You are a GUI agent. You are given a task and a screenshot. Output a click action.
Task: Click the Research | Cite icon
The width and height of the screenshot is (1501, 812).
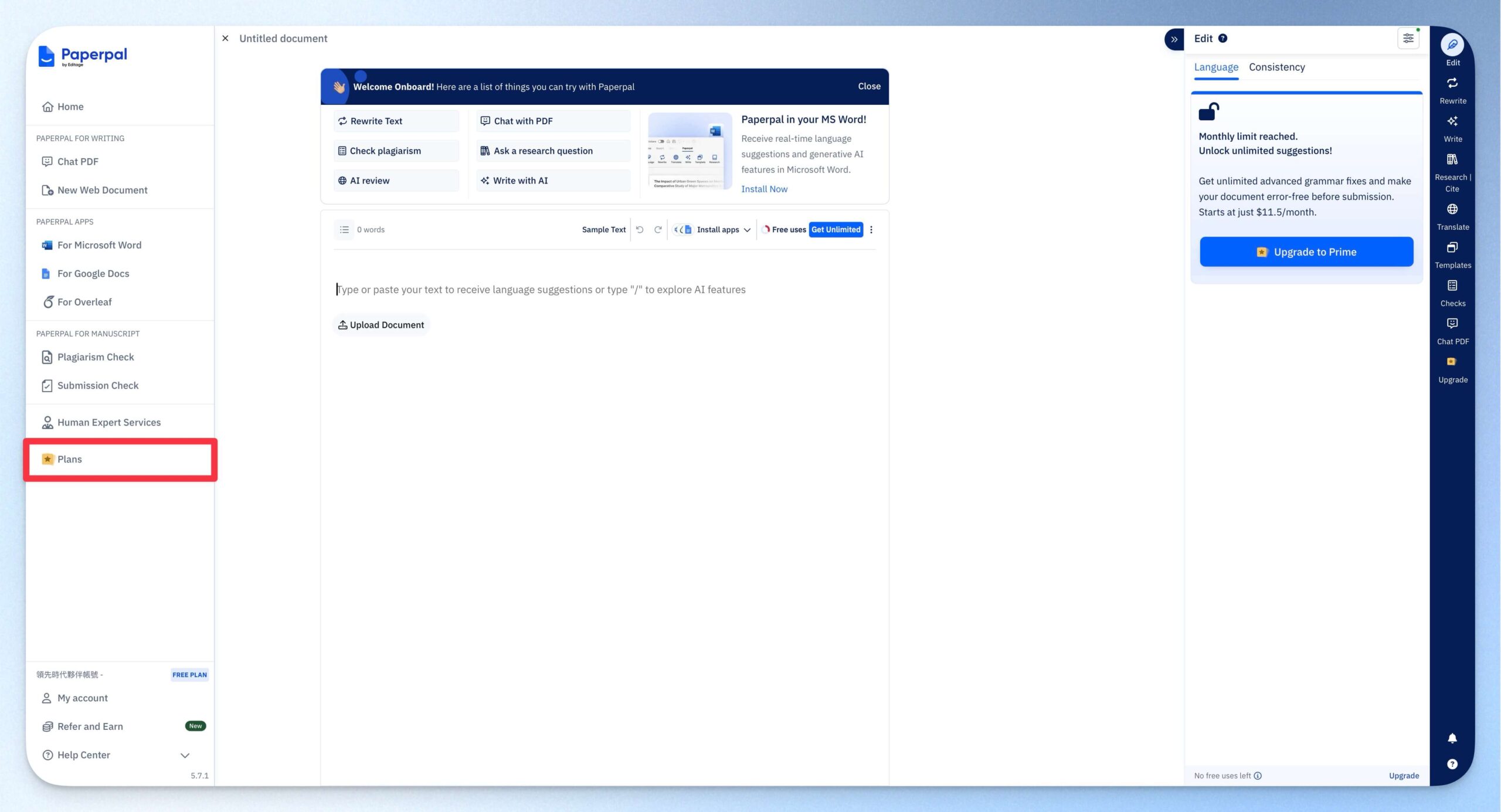(1452, 159)
